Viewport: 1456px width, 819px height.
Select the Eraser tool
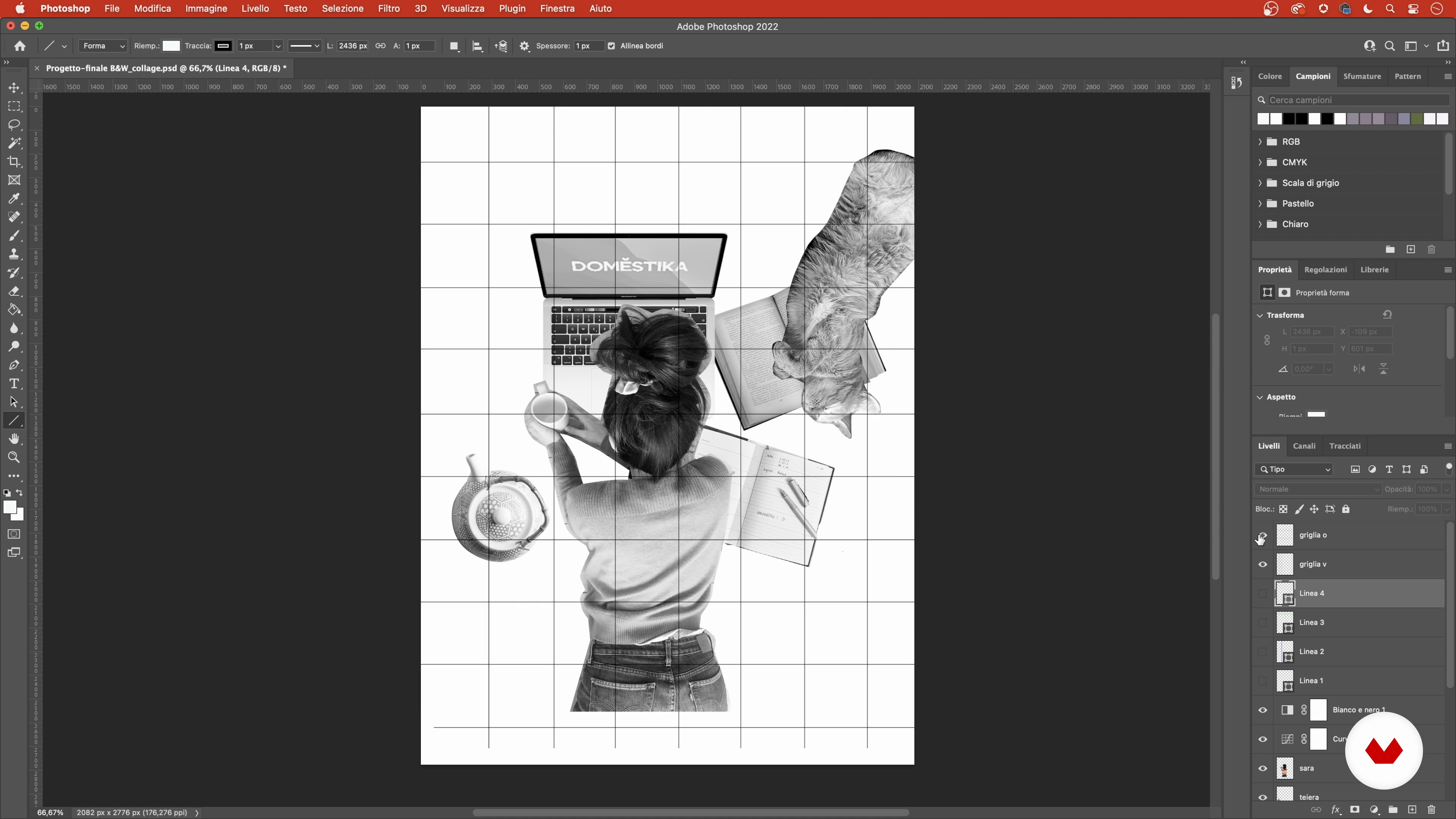tap(14, 292)
